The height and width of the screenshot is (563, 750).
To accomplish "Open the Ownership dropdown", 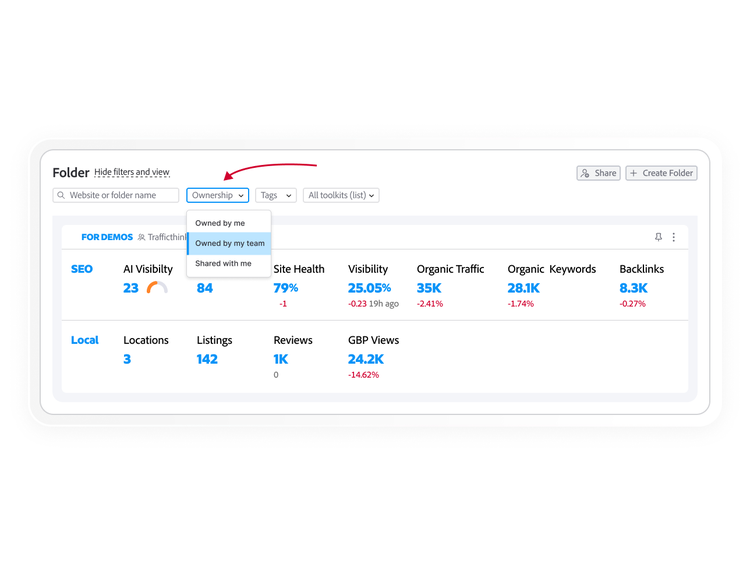I will pyautogui.click(x=217, y=196).
